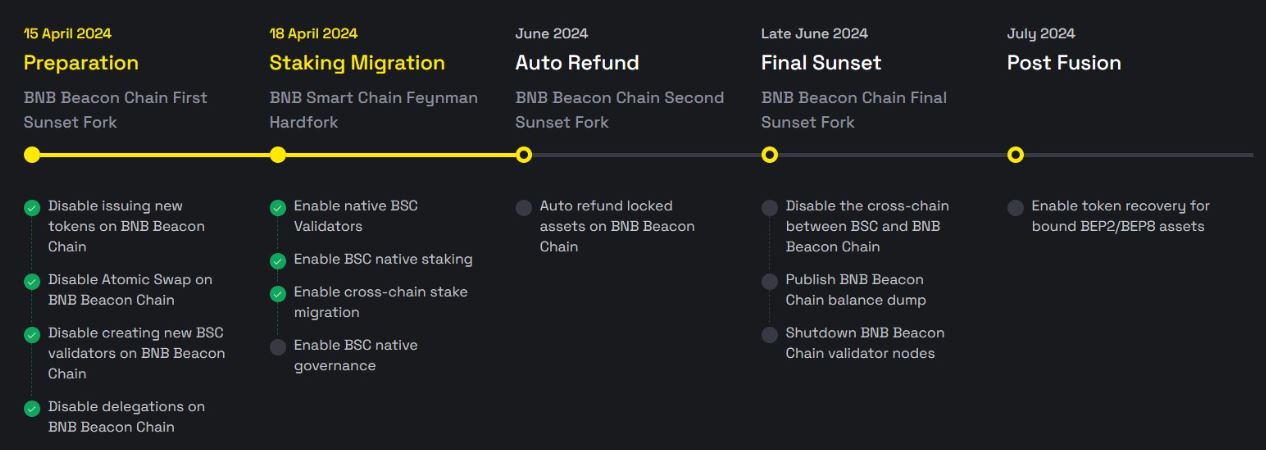Click the Auto Refund hollow timeline marker
This screenshot has width=1266, height=450.
tap(524, 155)
